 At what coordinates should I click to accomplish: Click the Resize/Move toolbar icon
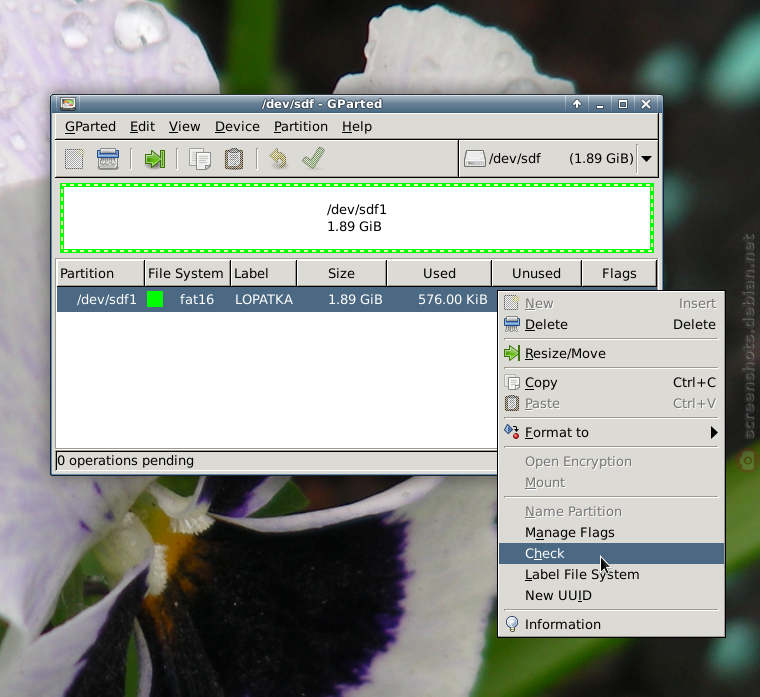pos(155,159)
